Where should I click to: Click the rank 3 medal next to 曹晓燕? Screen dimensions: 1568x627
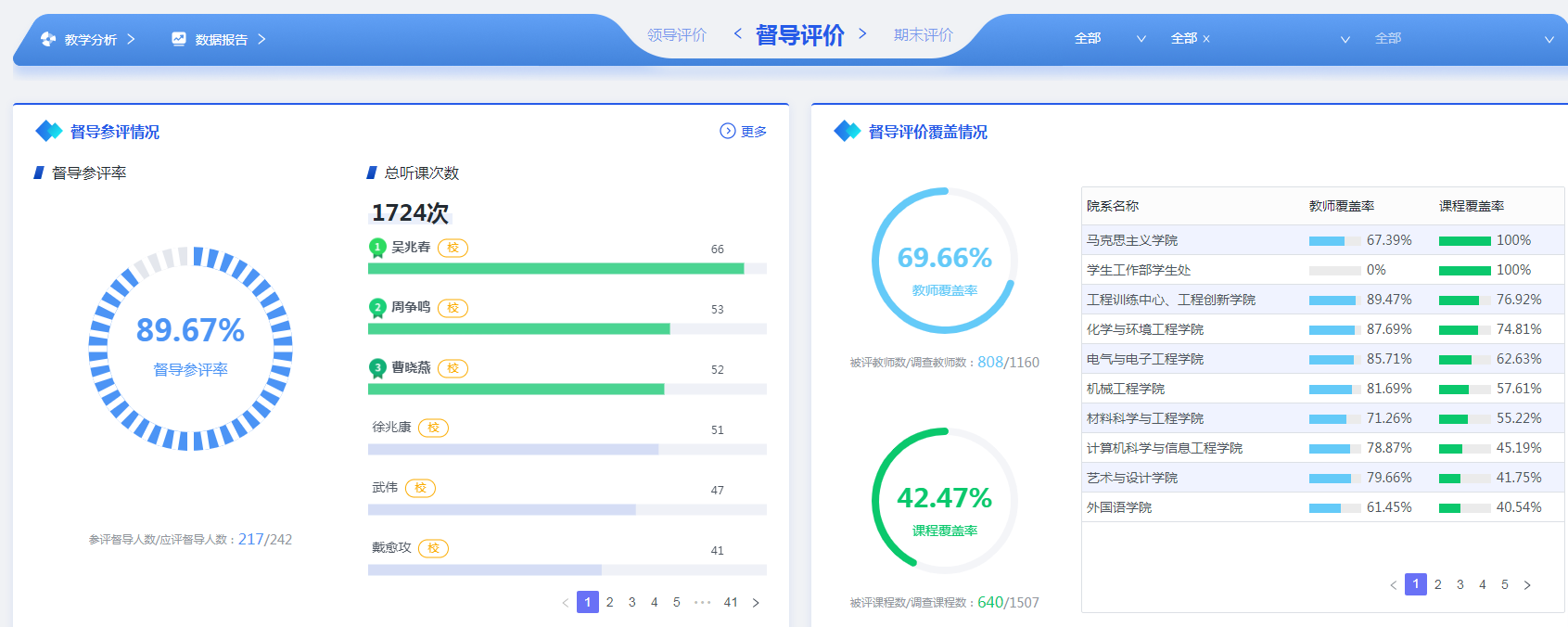tap(377, 368)
